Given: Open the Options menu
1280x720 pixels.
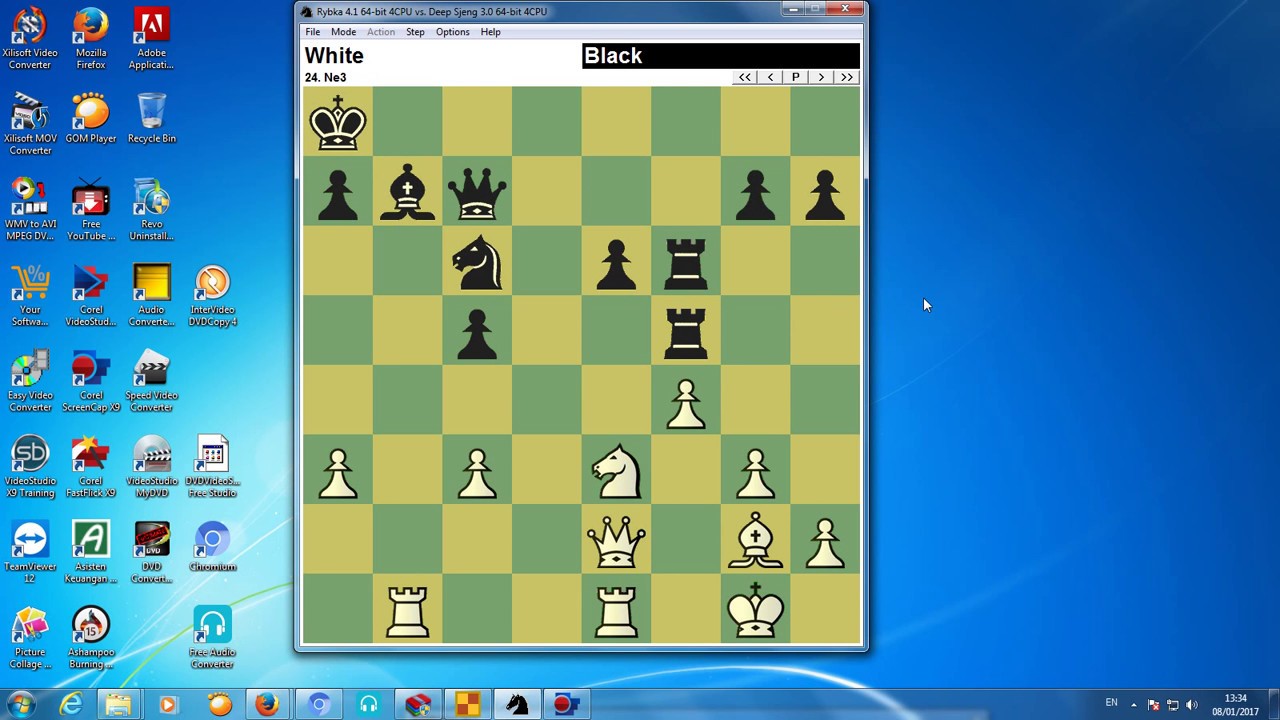Looking at the screenshot, I should tap(452, 32).
